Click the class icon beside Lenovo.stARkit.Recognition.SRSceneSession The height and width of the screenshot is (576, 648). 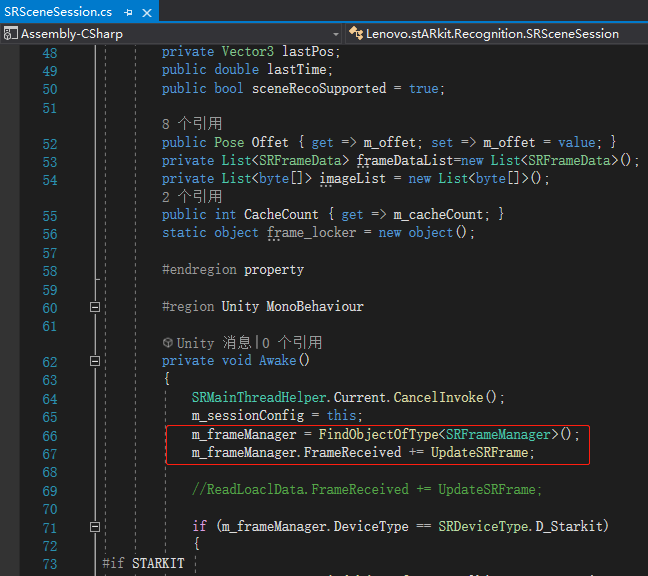click(355, 33)
